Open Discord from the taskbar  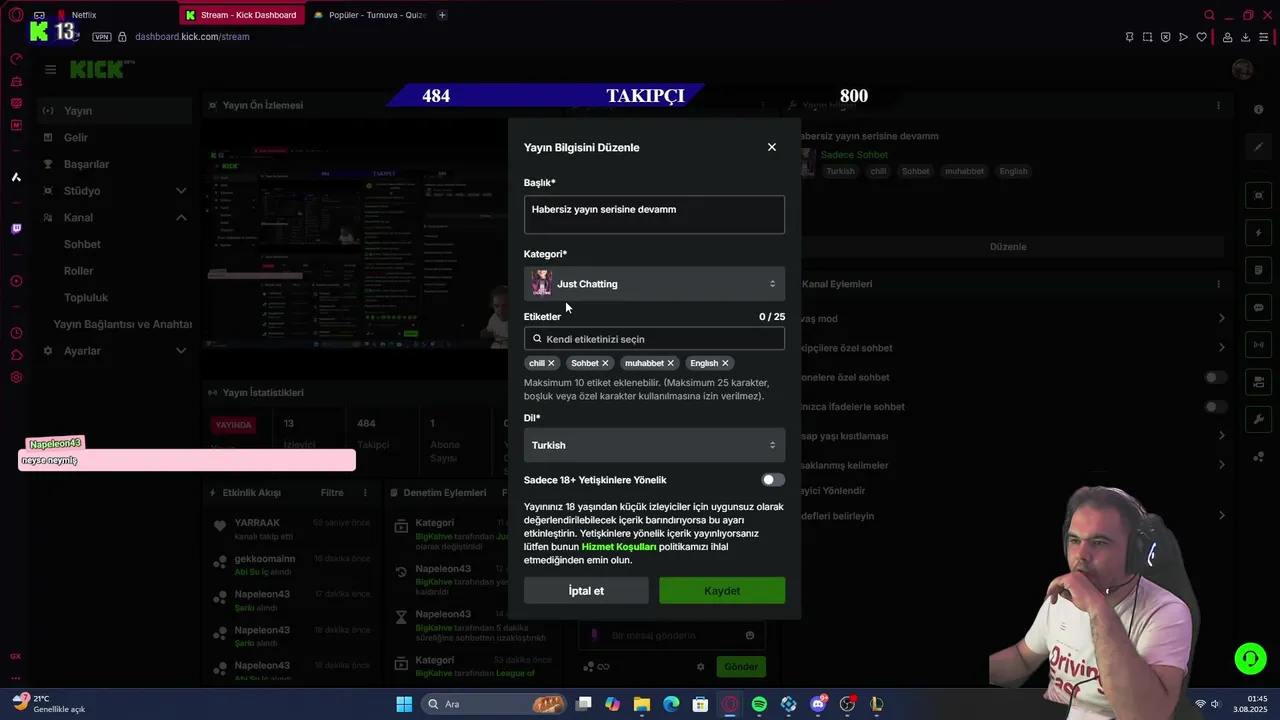coord(818,704)
